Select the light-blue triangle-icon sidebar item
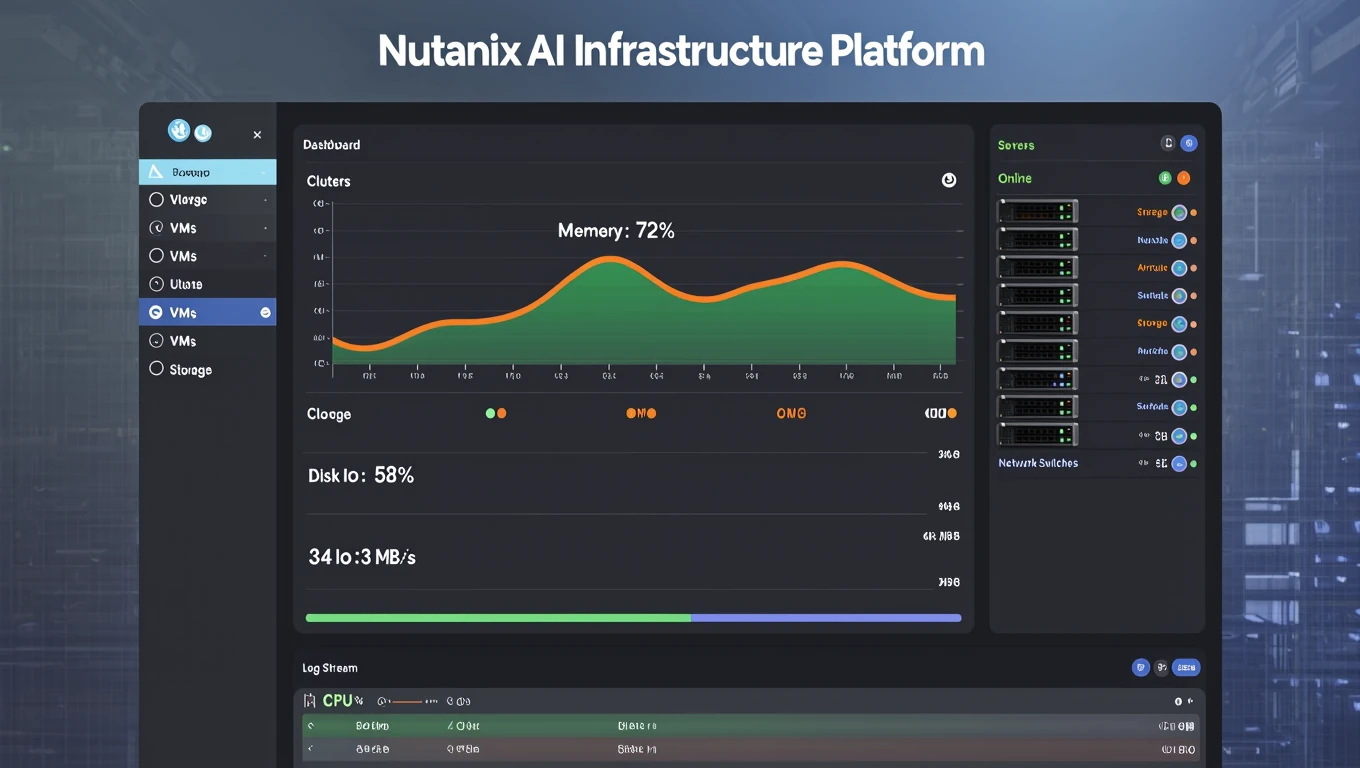The width and height of the screenshot is (1360, 768). pyautogui.click(x=207, y=172)
